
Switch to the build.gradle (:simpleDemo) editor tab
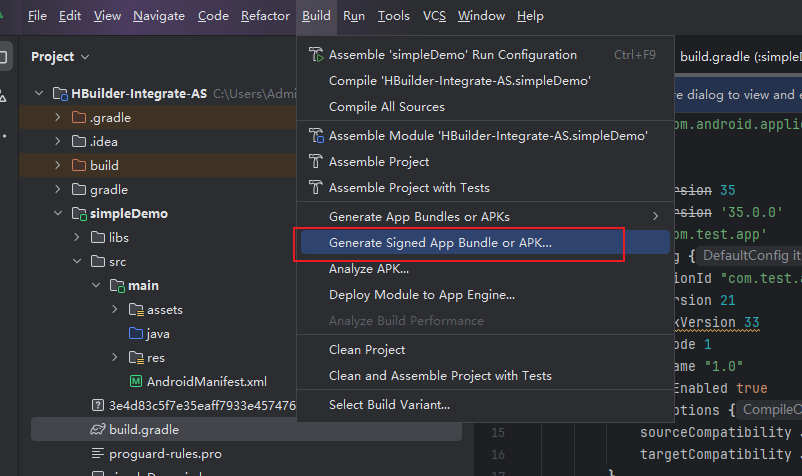pyautogui.click(x=741, y=57)
